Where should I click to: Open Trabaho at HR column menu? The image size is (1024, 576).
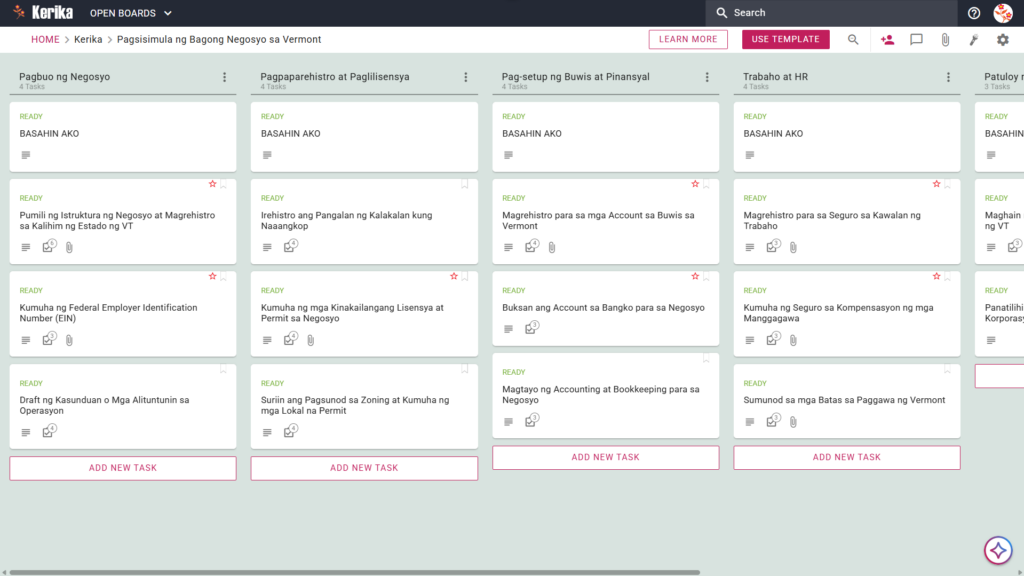[948, 77]
